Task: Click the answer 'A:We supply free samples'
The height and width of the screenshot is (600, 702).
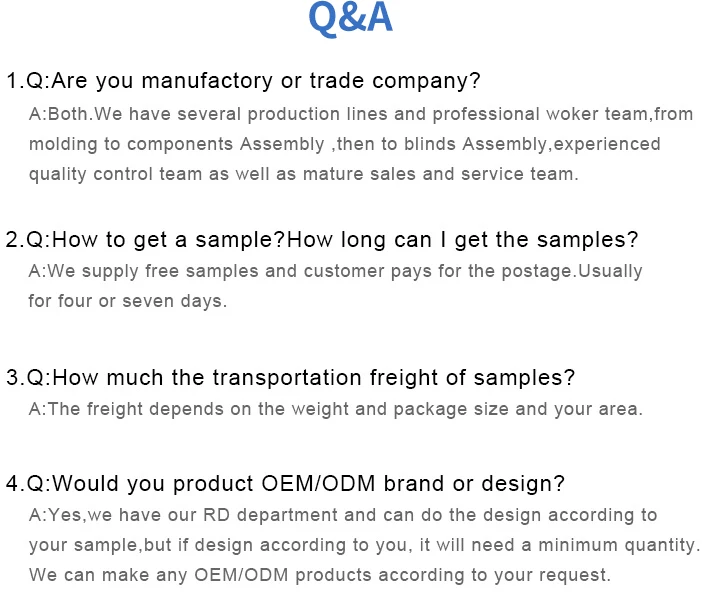Action: click(335, 271)
